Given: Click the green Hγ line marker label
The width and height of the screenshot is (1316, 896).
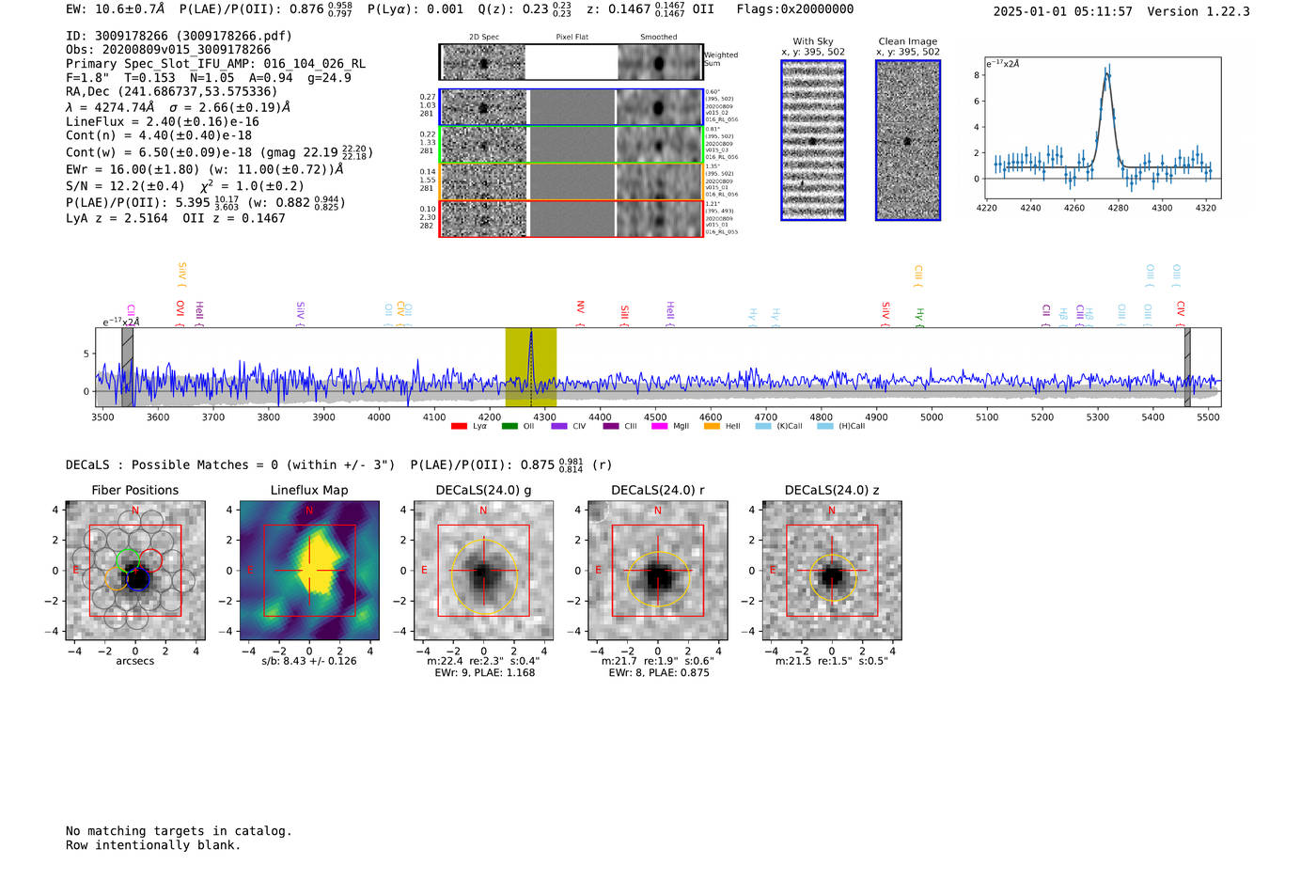Looking at the screenshot, I should [920, 315].
